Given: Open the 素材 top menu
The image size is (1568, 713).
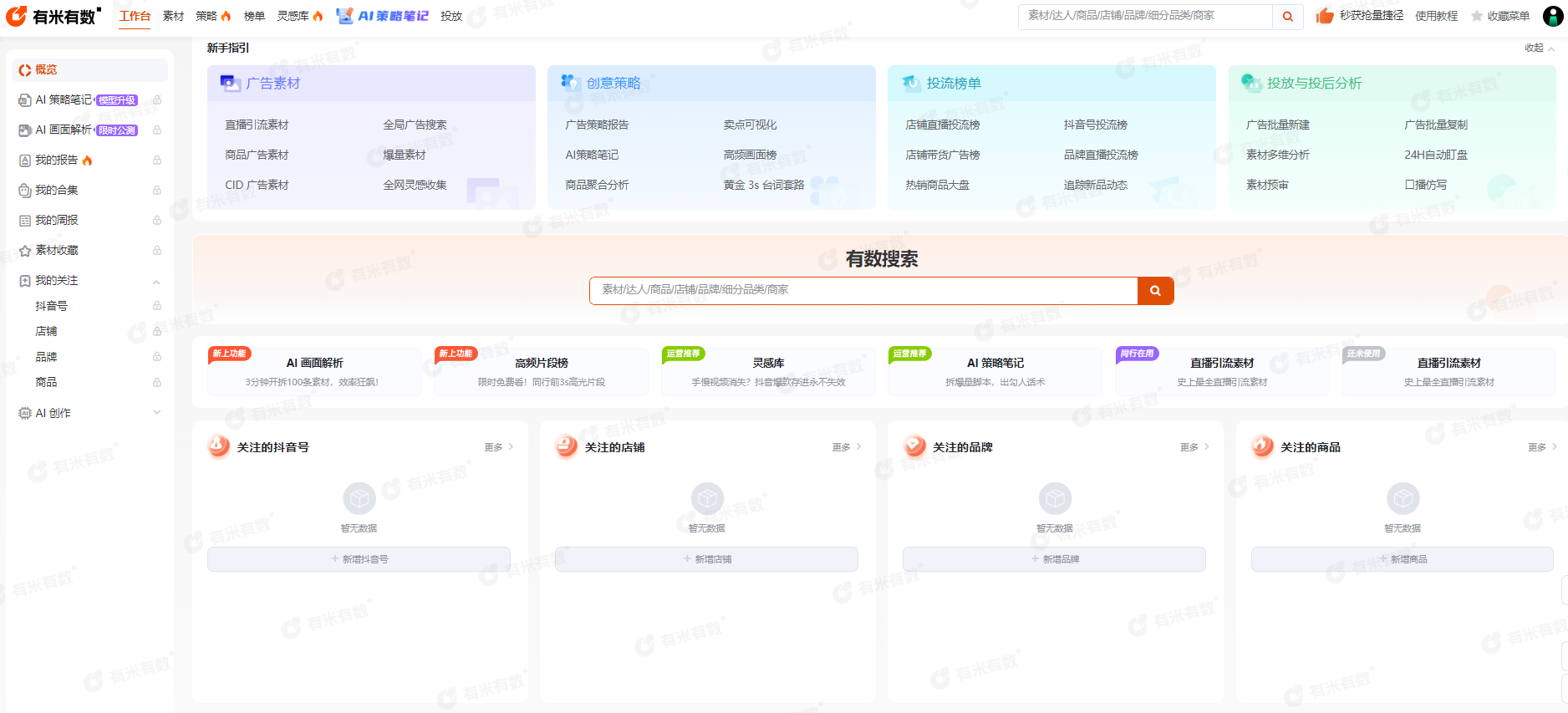Looking at the screenshot, I should click(173, 16).
